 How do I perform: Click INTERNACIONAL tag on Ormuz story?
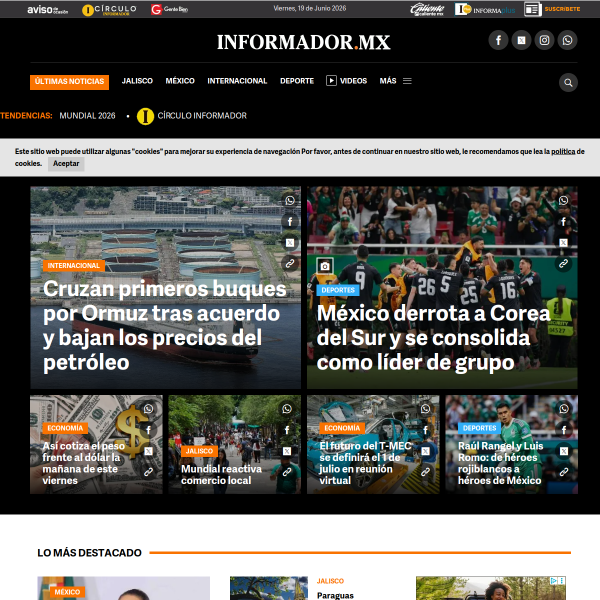coord(74,266)
